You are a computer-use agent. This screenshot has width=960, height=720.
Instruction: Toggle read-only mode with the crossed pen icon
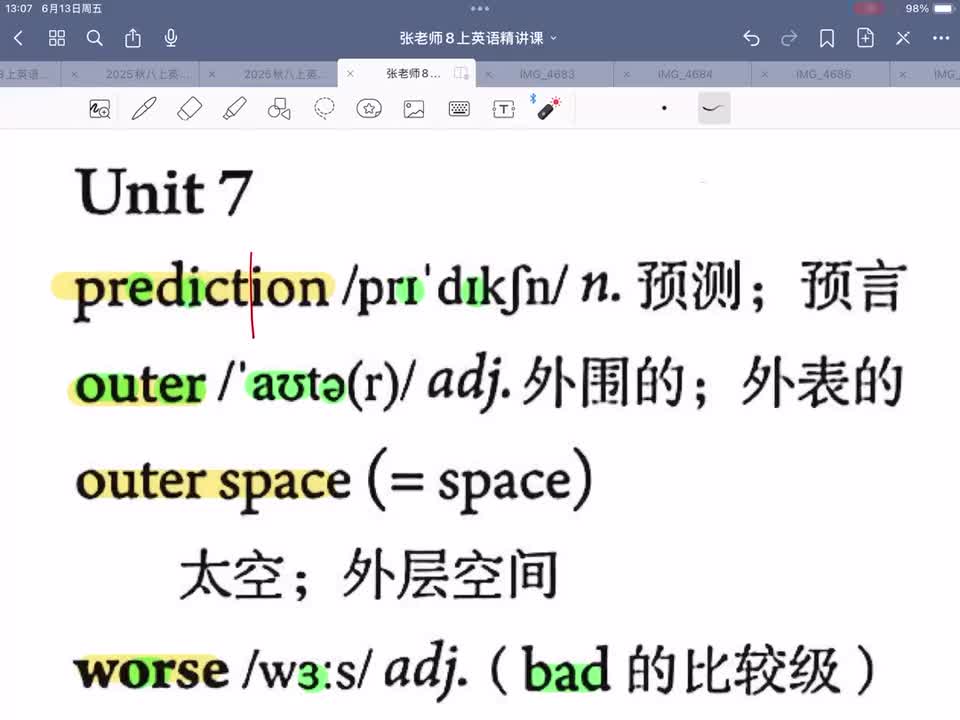903,39
